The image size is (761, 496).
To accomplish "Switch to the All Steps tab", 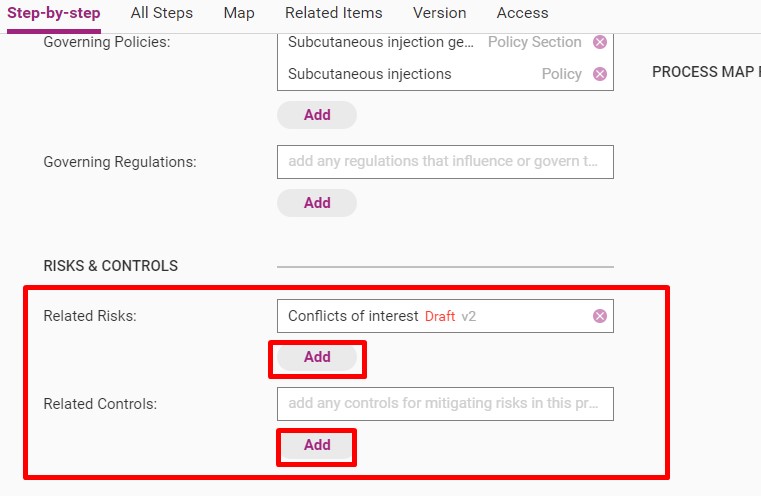I will (162, 13).
